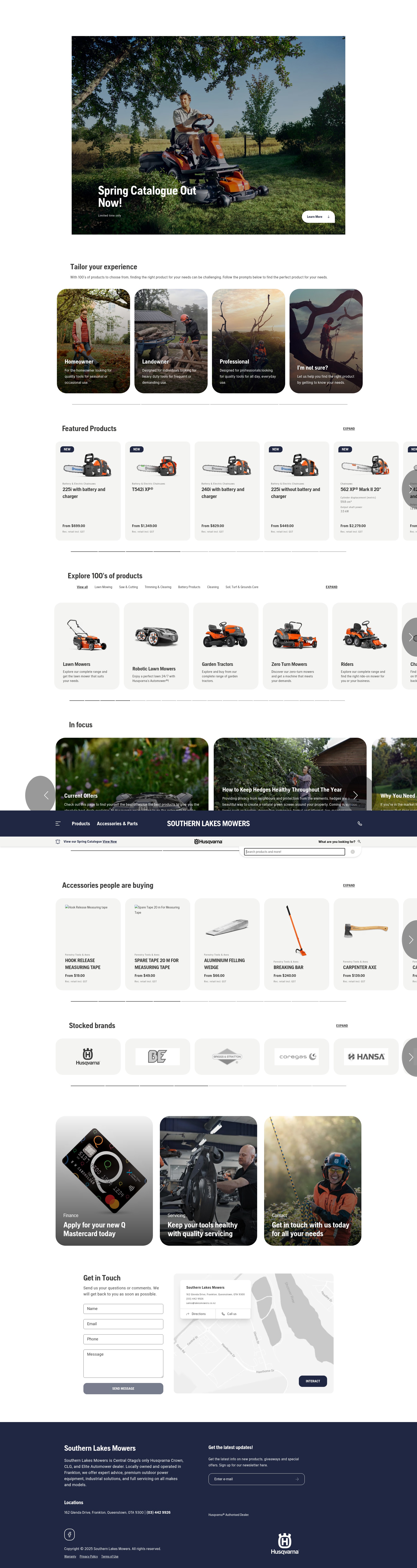Open the Terms of Use footer link
Viewport: 417px width, 1568px height.
click(110, 1556)
